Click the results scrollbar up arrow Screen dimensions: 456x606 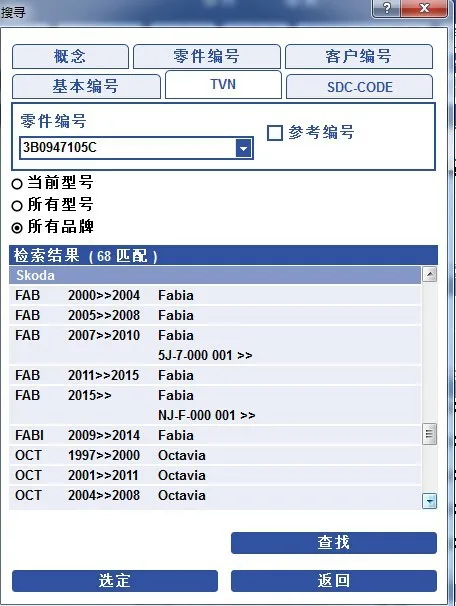pos(430,274)
